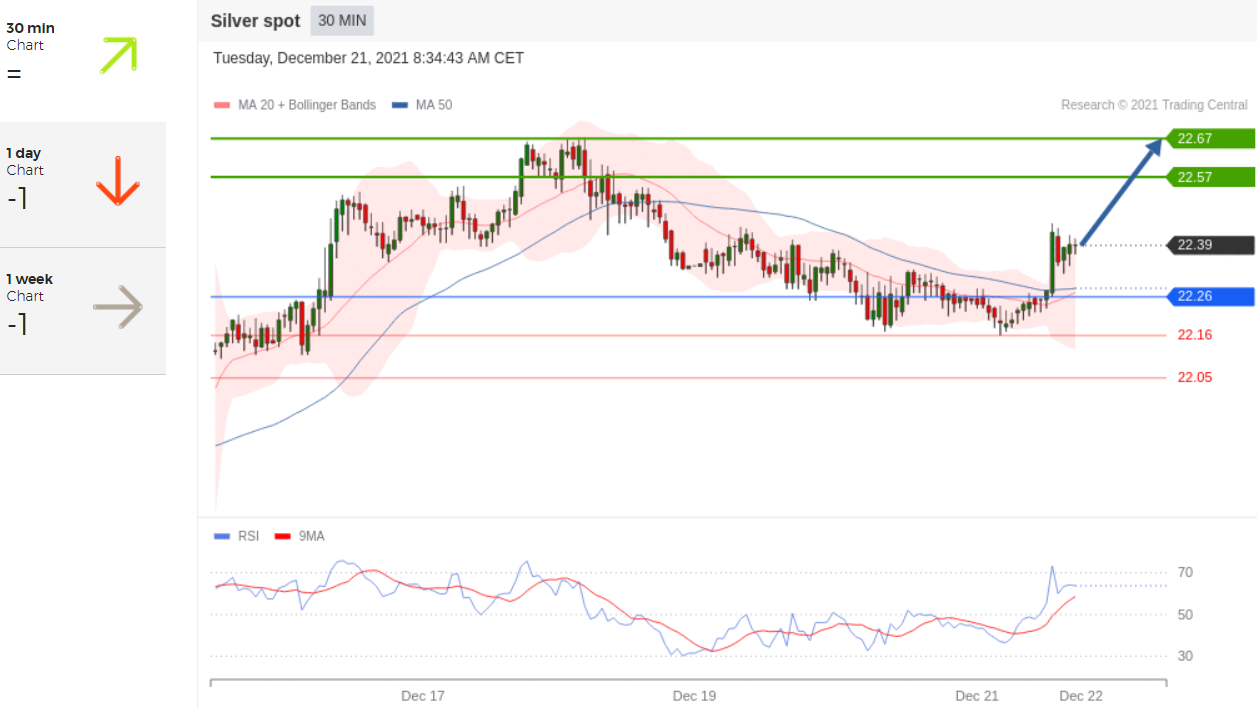Click the Dec 19 axis date

(x=694, y=696)
